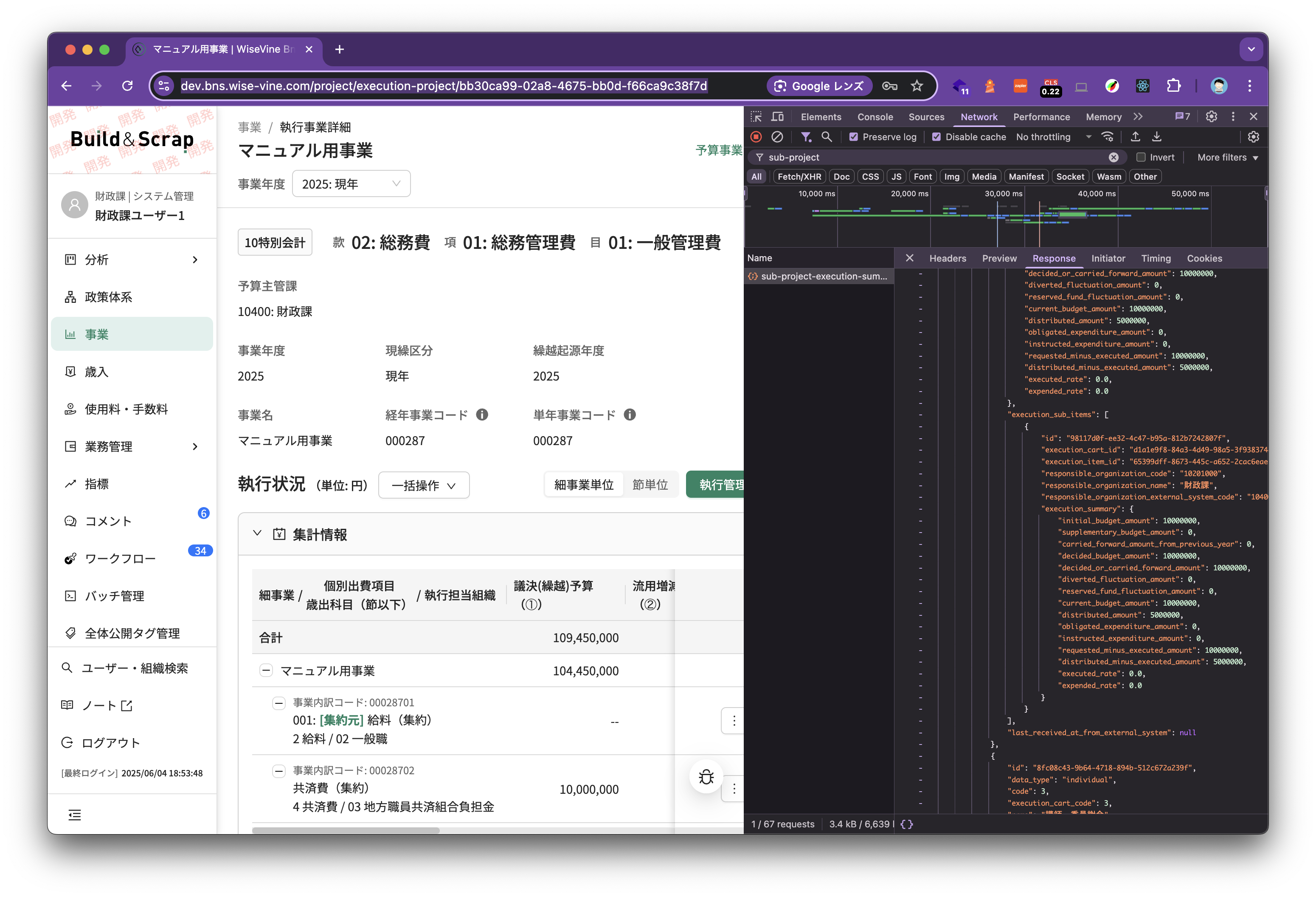Viewport: 1316px width, 897px height.
Task: Select the Img request type filter
Action: pyautogui.click(x=951, y=177)
